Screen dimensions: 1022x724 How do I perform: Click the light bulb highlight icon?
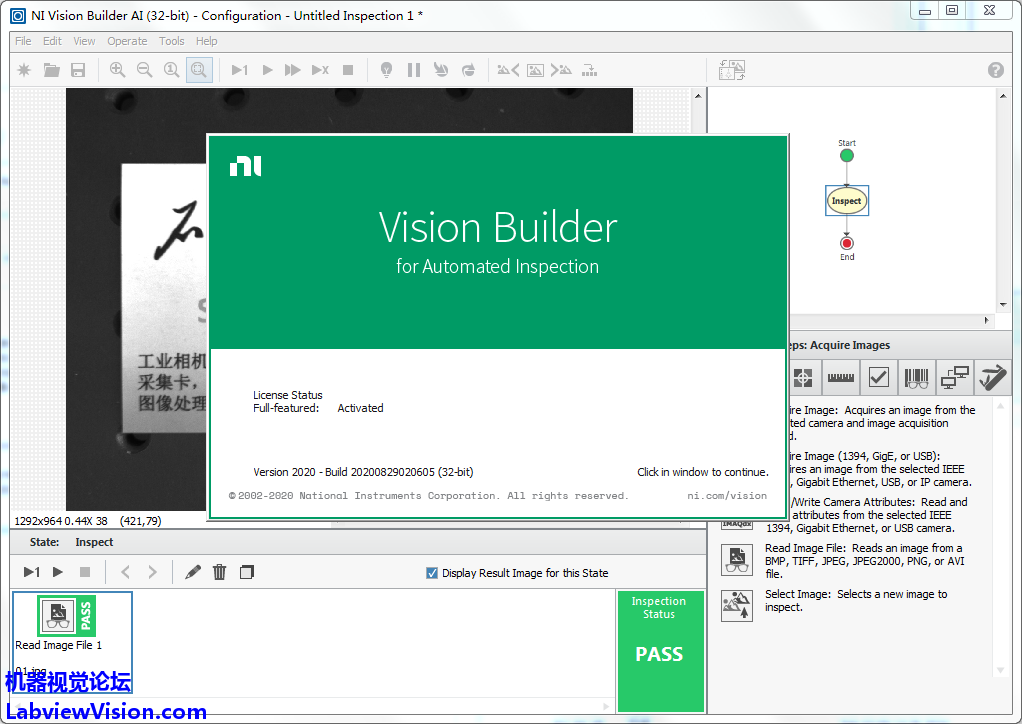click(x=387, y=70)
